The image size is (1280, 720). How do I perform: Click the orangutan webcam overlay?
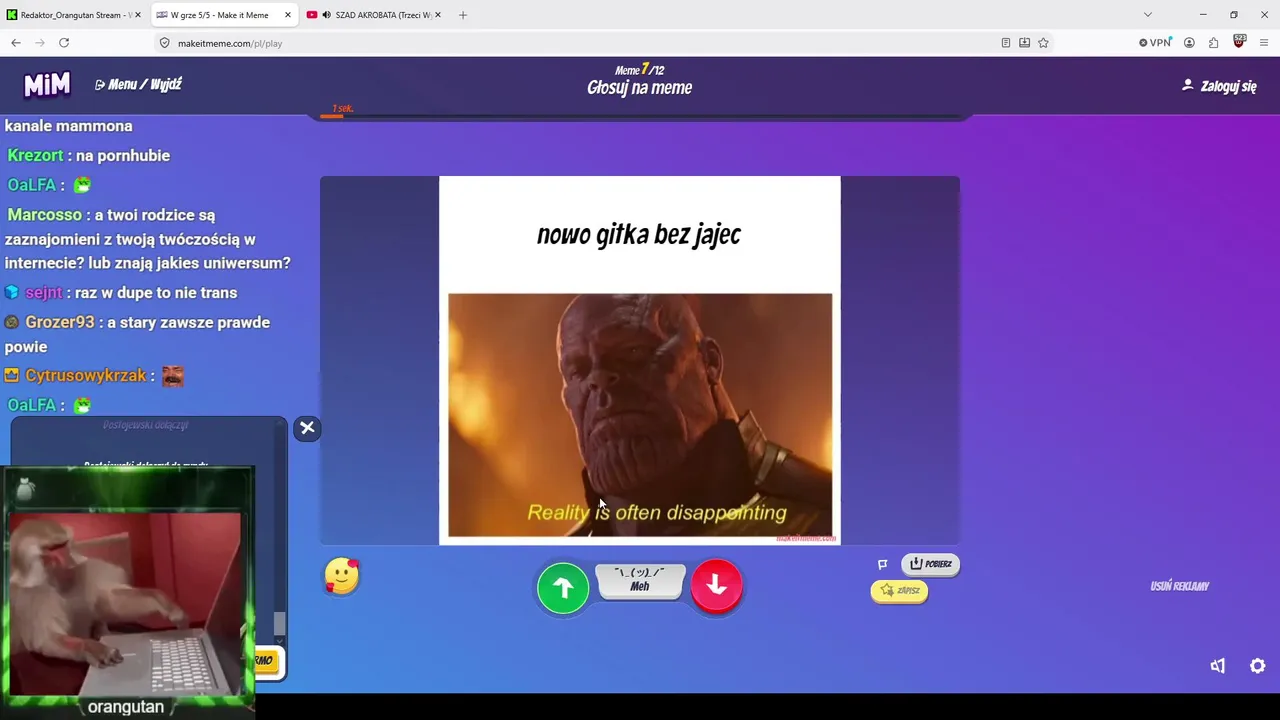[127, 591]
